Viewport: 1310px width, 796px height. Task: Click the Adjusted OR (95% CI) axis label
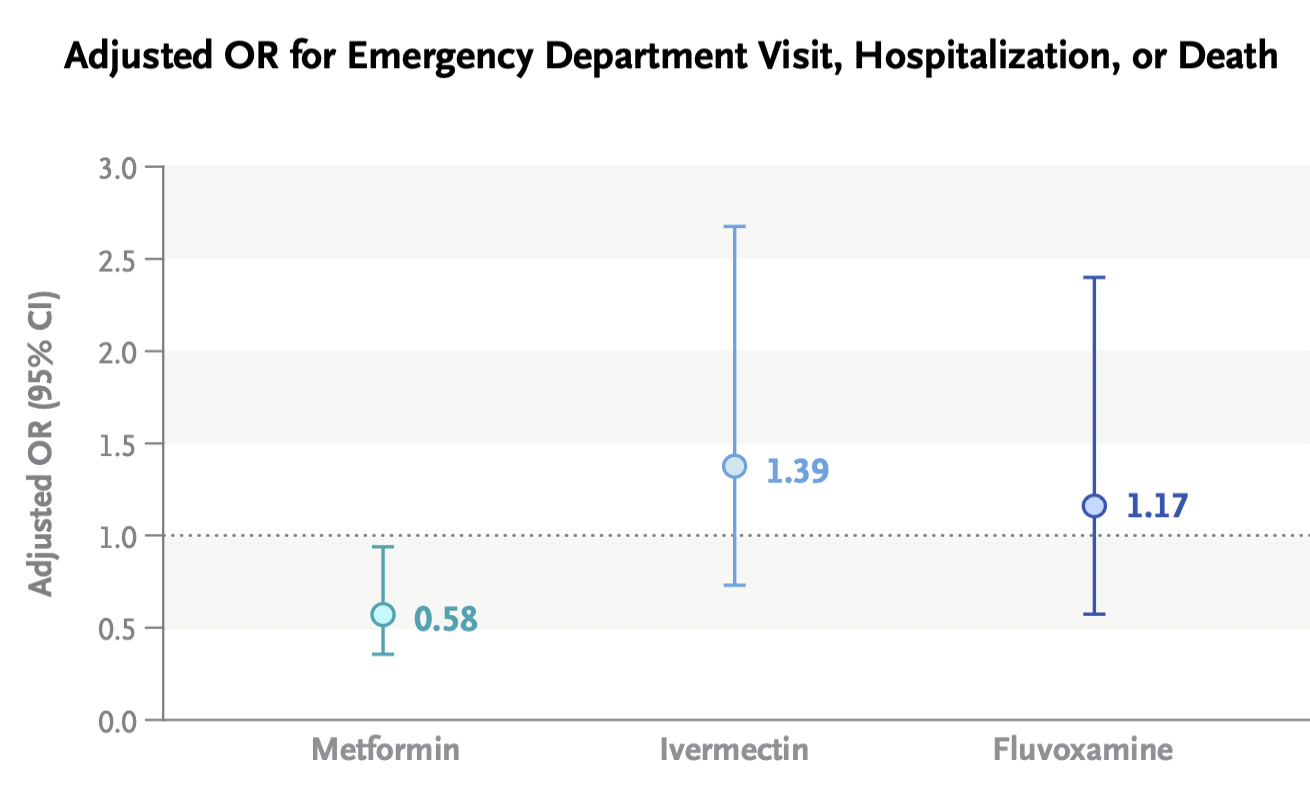coord(41,443)
